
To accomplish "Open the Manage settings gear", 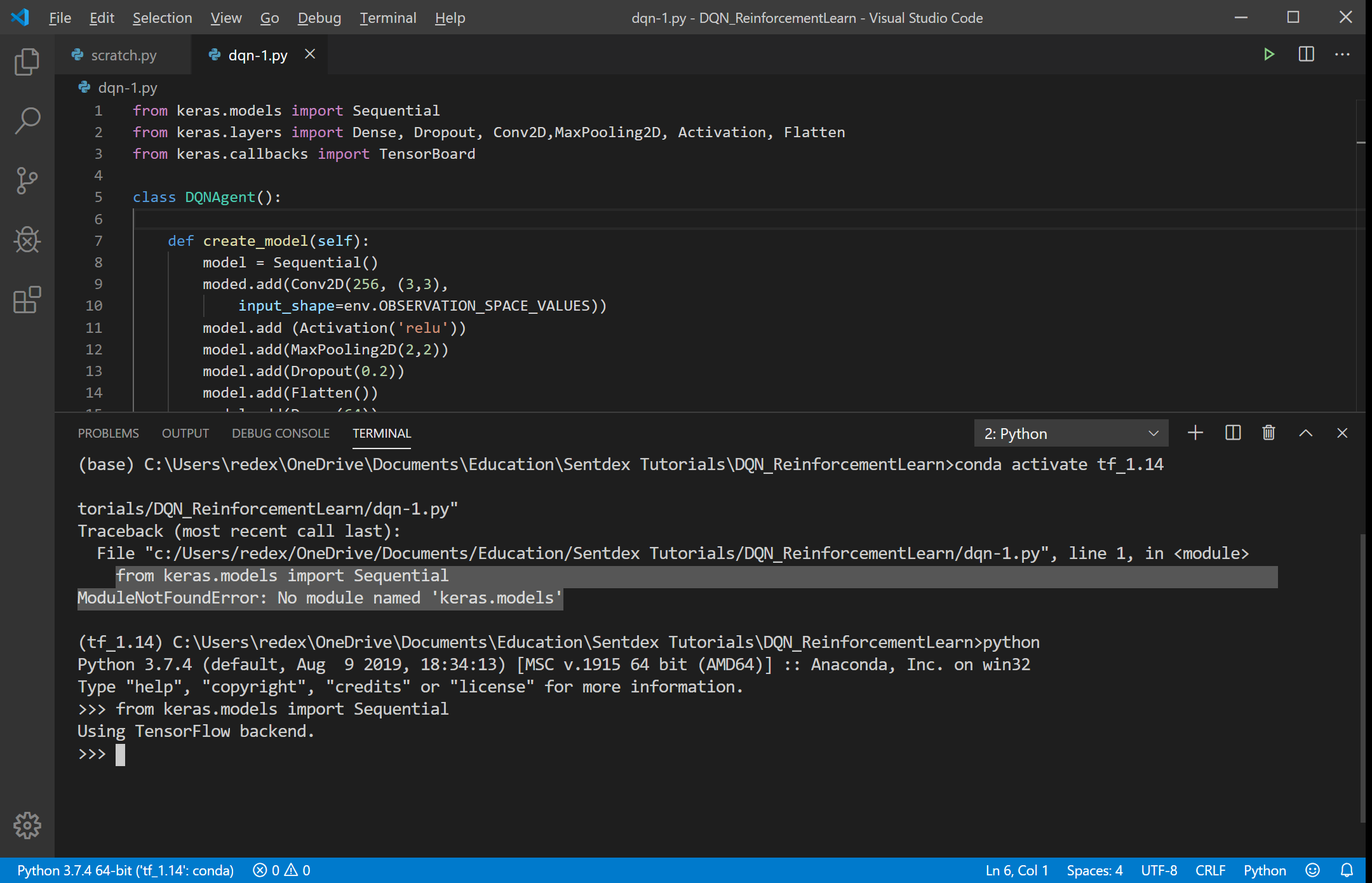I will [x=27, y=825].
